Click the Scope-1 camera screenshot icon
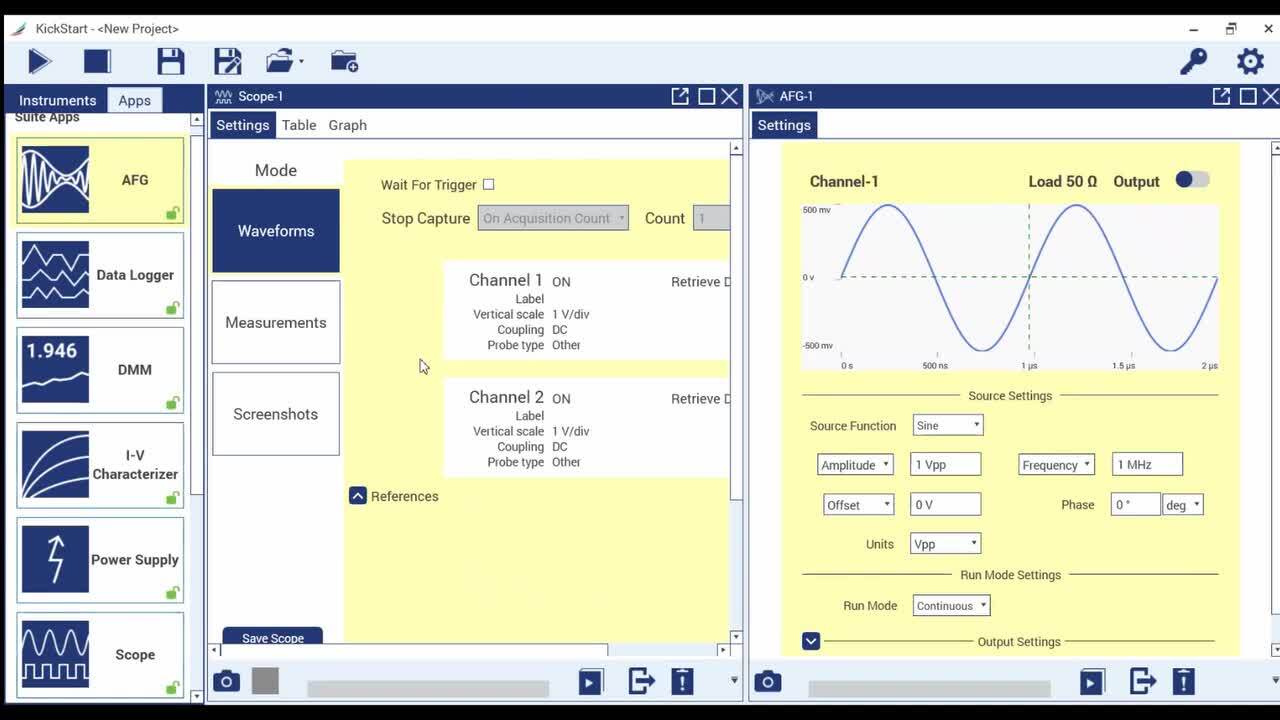Viewport: 1280px width, 720px height. [227, 682]
